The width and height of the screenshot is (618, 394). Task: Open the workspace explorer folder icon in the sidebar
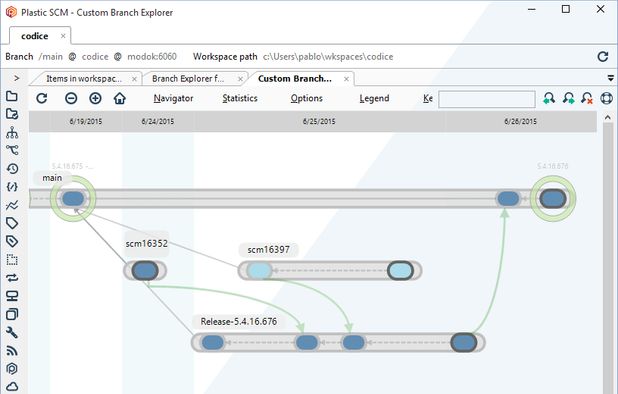[x=12, y=96]
